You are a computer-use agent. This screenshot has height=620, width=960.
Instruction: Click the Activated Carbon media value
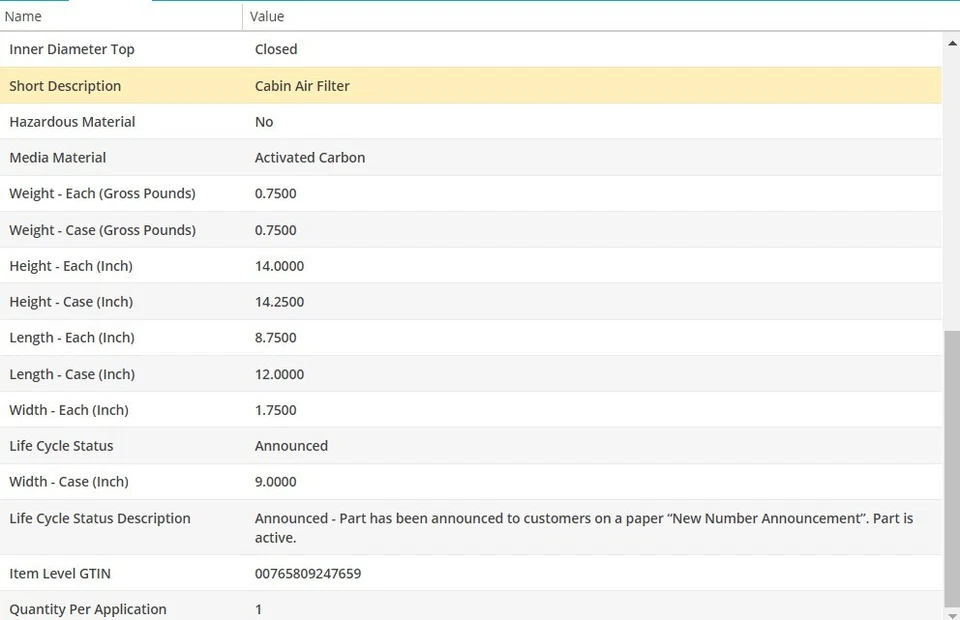tap(310, 158)
